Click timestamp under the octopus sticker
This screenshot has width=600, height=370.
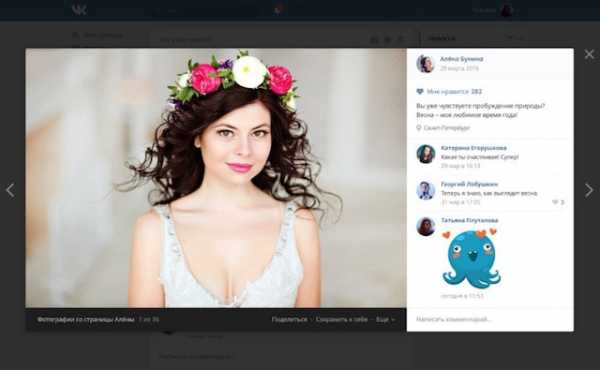[x=462, y=296]
